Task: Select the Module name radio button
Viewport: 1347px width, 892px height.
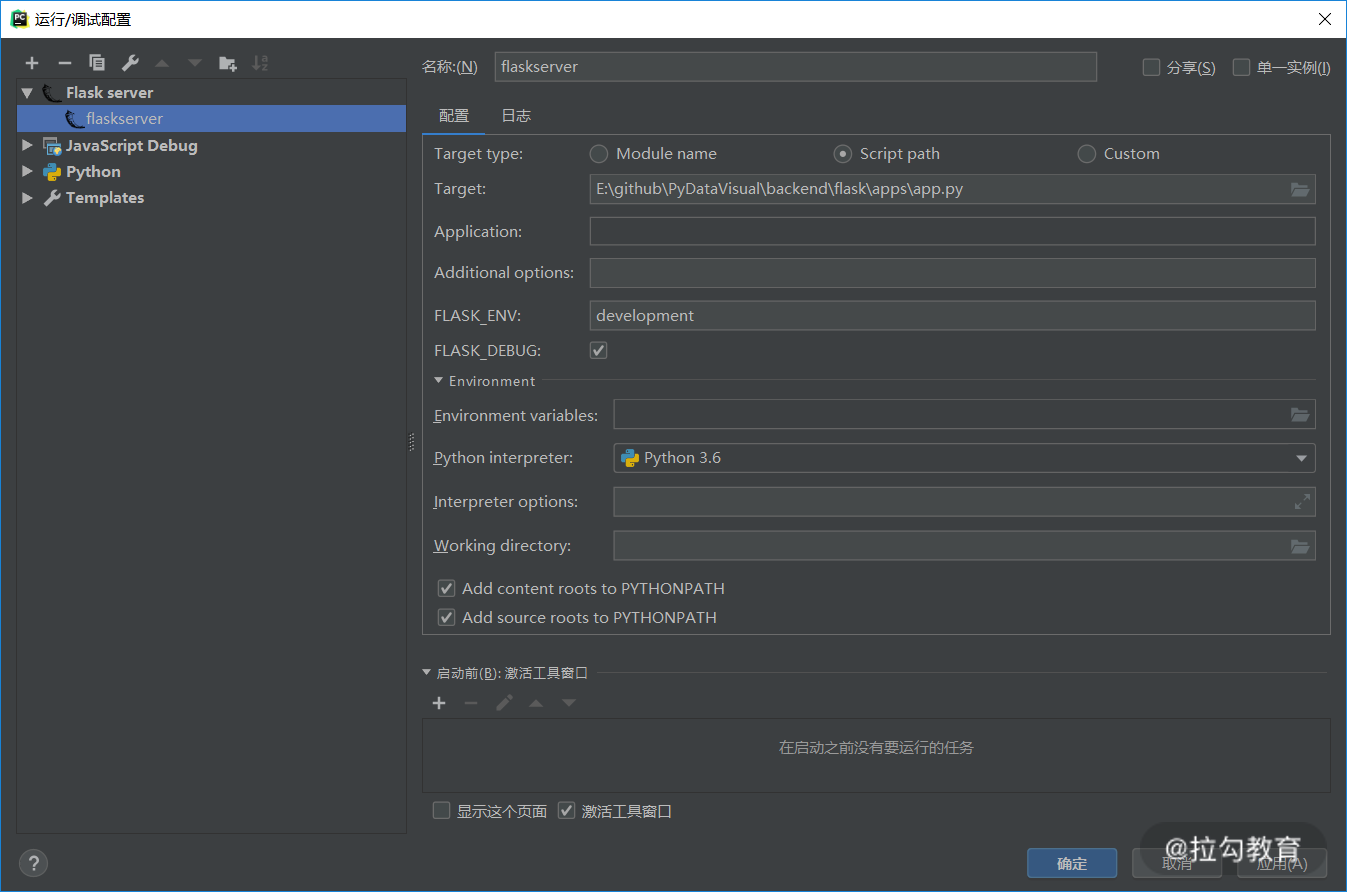Action: [599, 154]
